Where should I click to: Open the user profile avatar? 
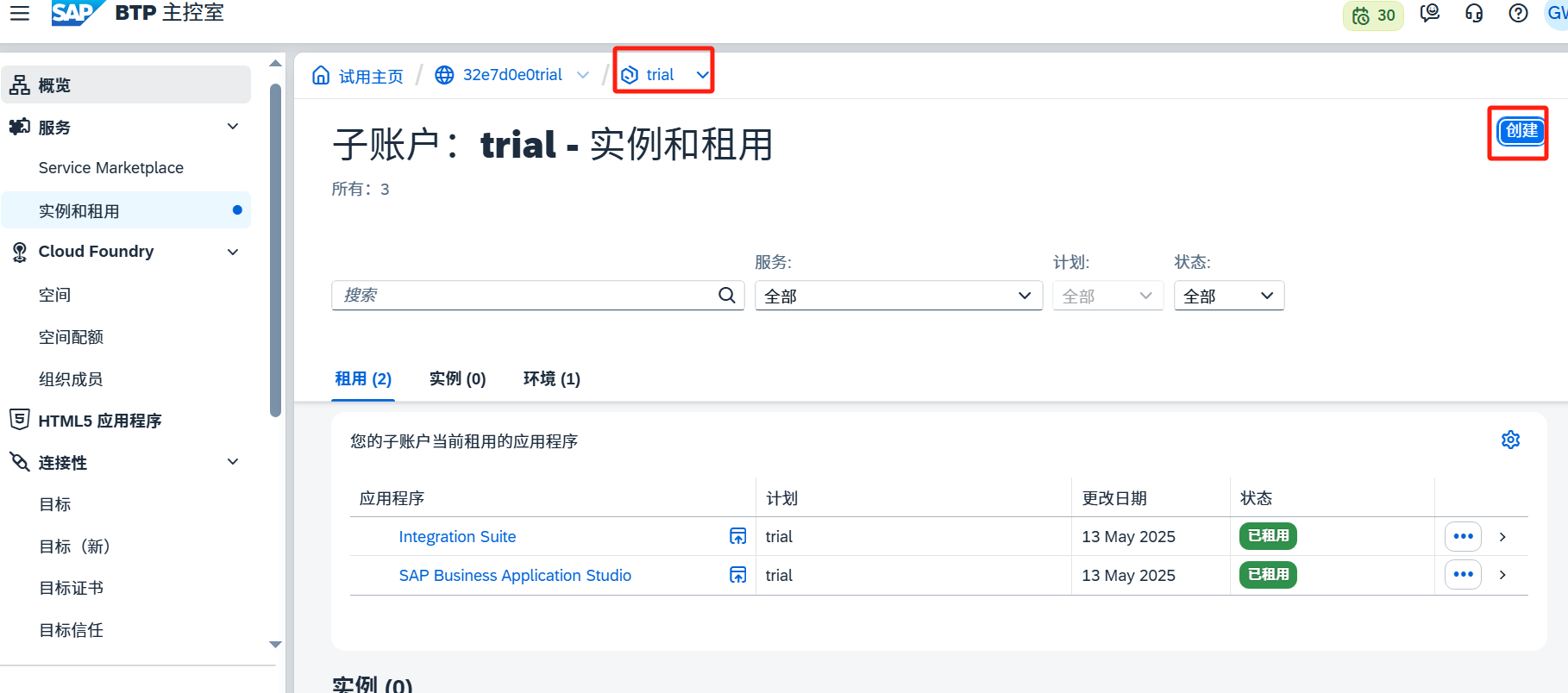click(1556, 14)
